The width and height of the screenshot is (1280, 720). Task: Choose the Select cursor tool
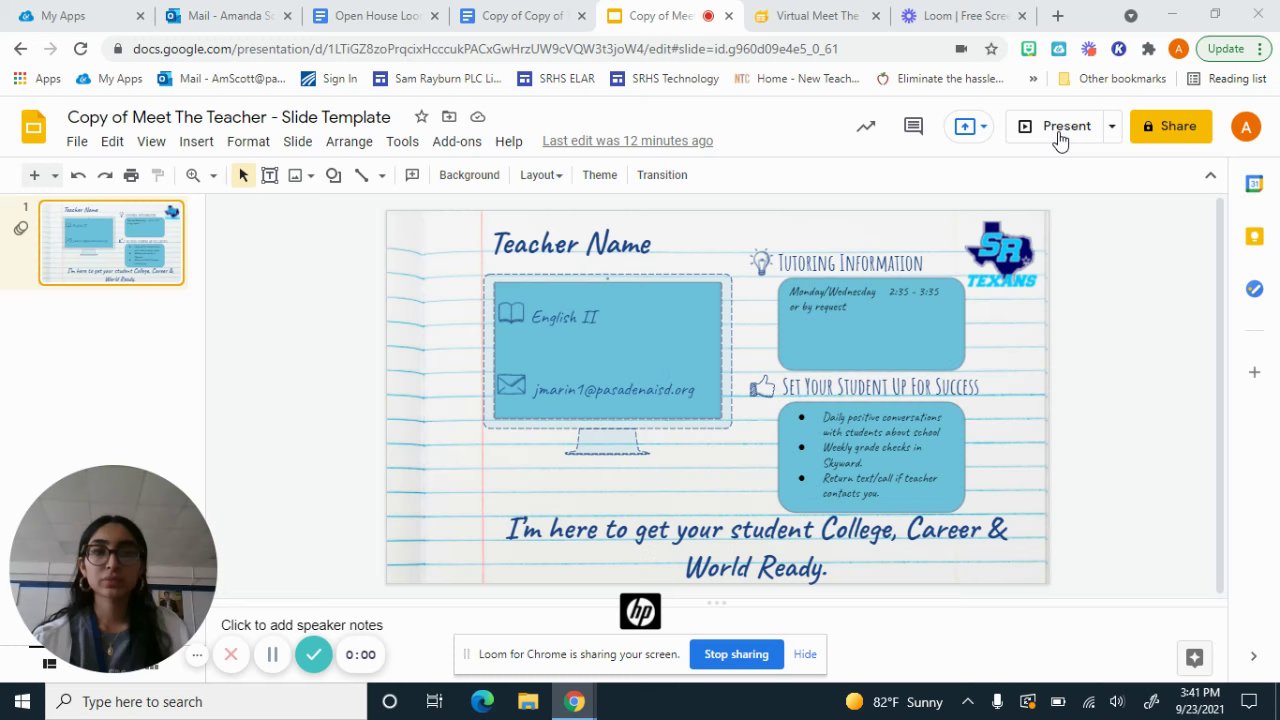pyautogui.click(x=243, y=175)
